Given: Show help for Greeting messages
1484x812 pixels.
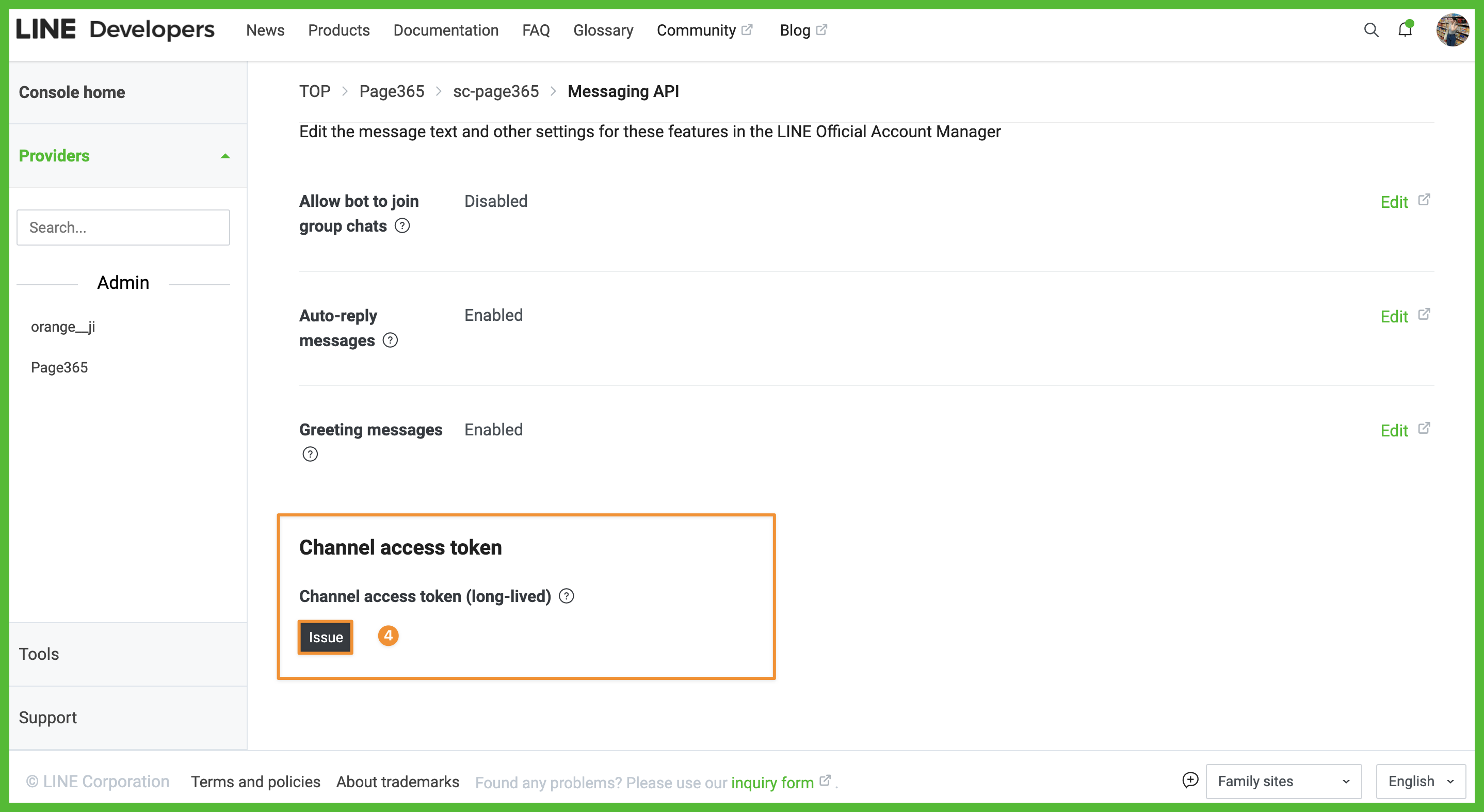Looking at the screenshot, I should (x=310, y=454).
